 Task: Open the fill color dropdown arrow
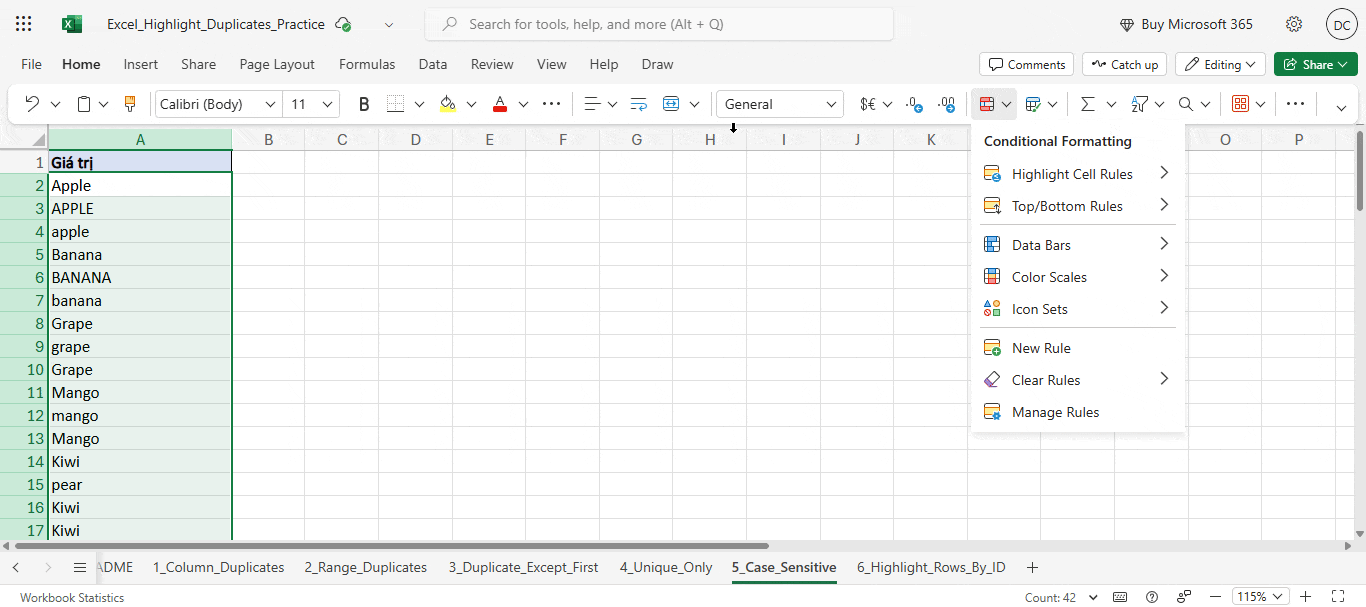[470, 104]
